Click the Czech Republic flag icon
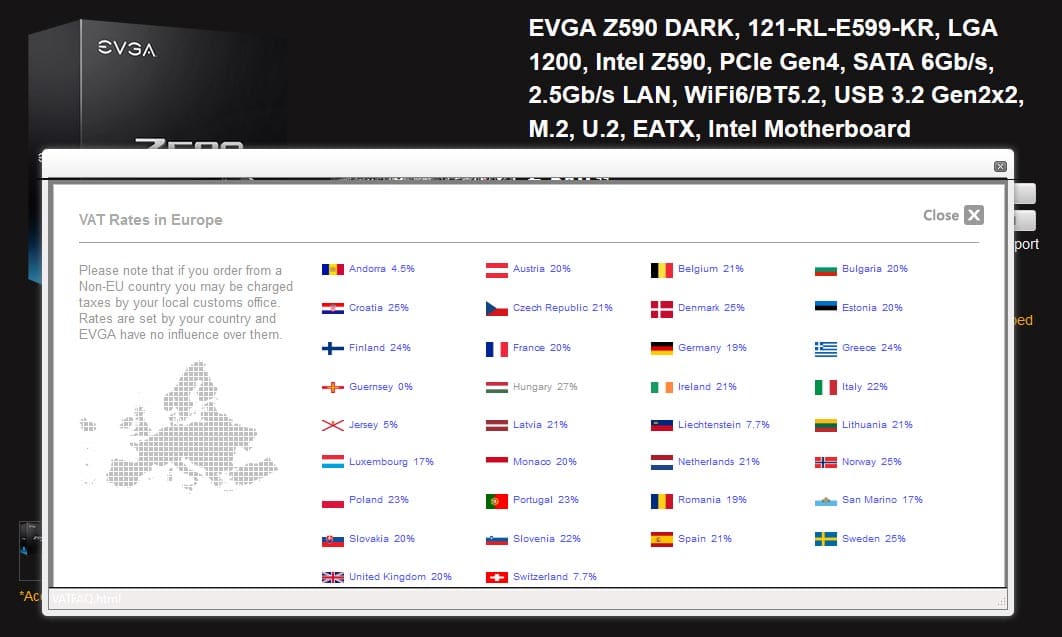This screenshot has width=1062, height=637. pos(496,309)
